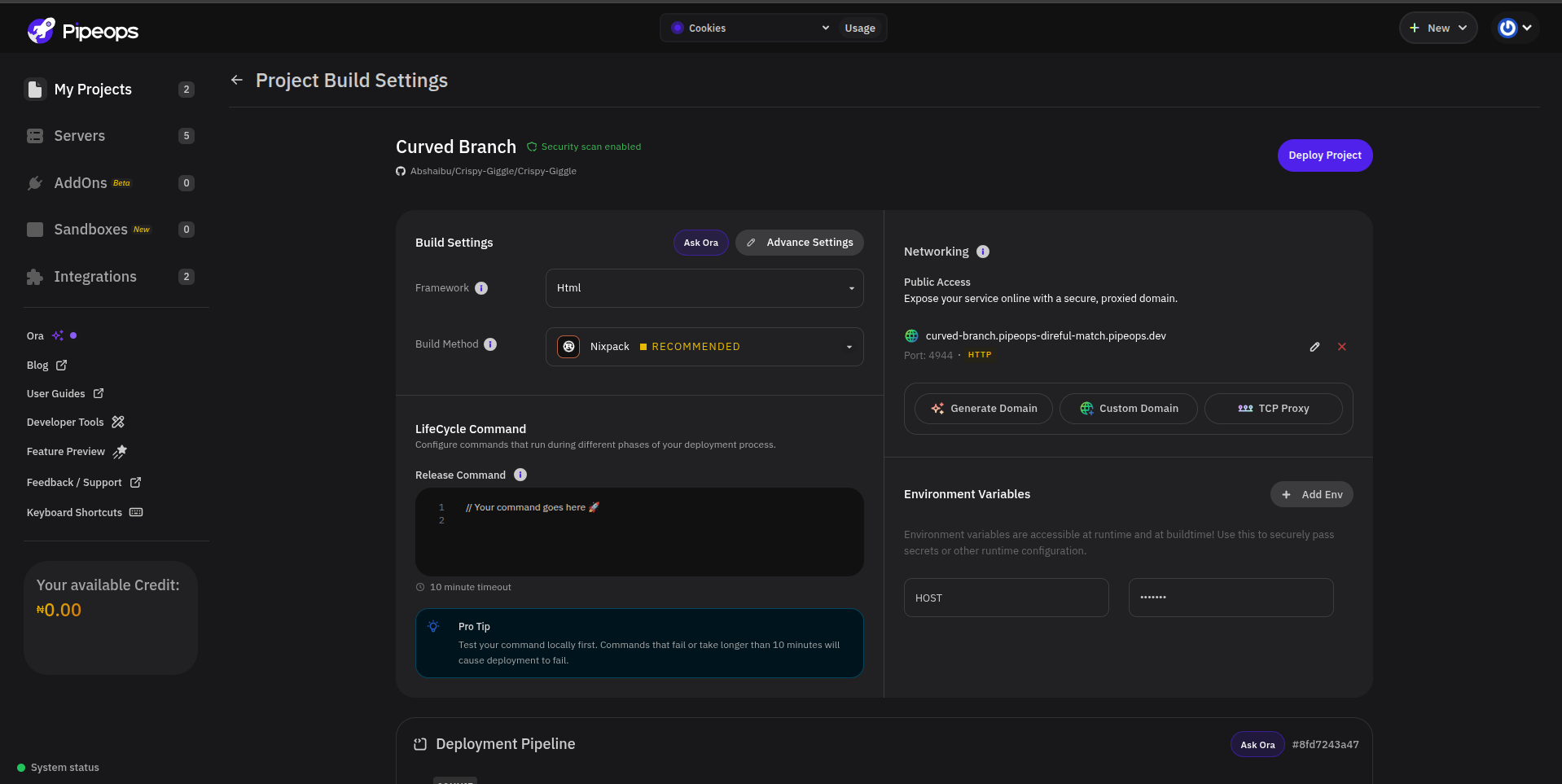Click the curved-branch domain globe icon
Screen dimensions: 1562x784
[911, 336]
